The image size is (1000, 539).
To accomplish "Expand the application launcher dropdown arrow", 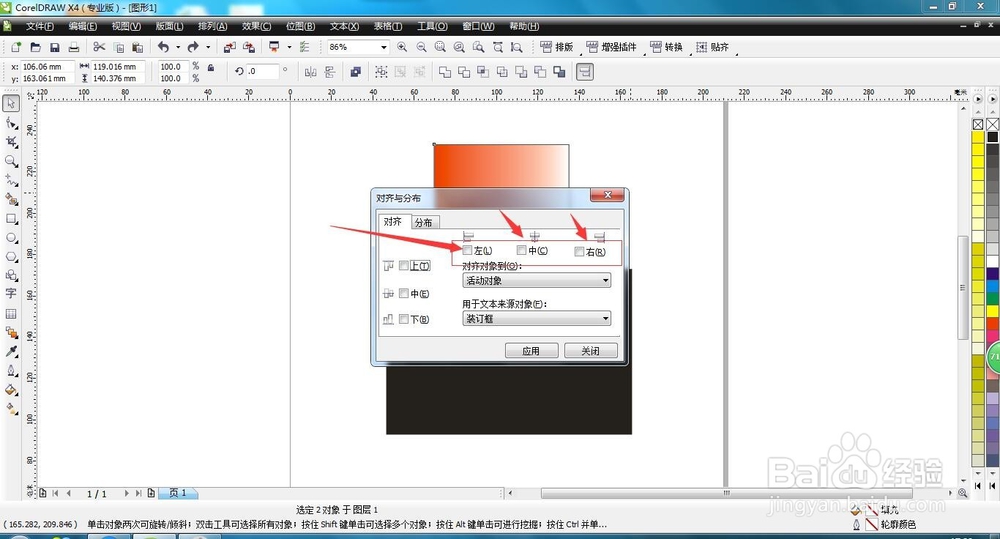I will [x=290, y=47].
